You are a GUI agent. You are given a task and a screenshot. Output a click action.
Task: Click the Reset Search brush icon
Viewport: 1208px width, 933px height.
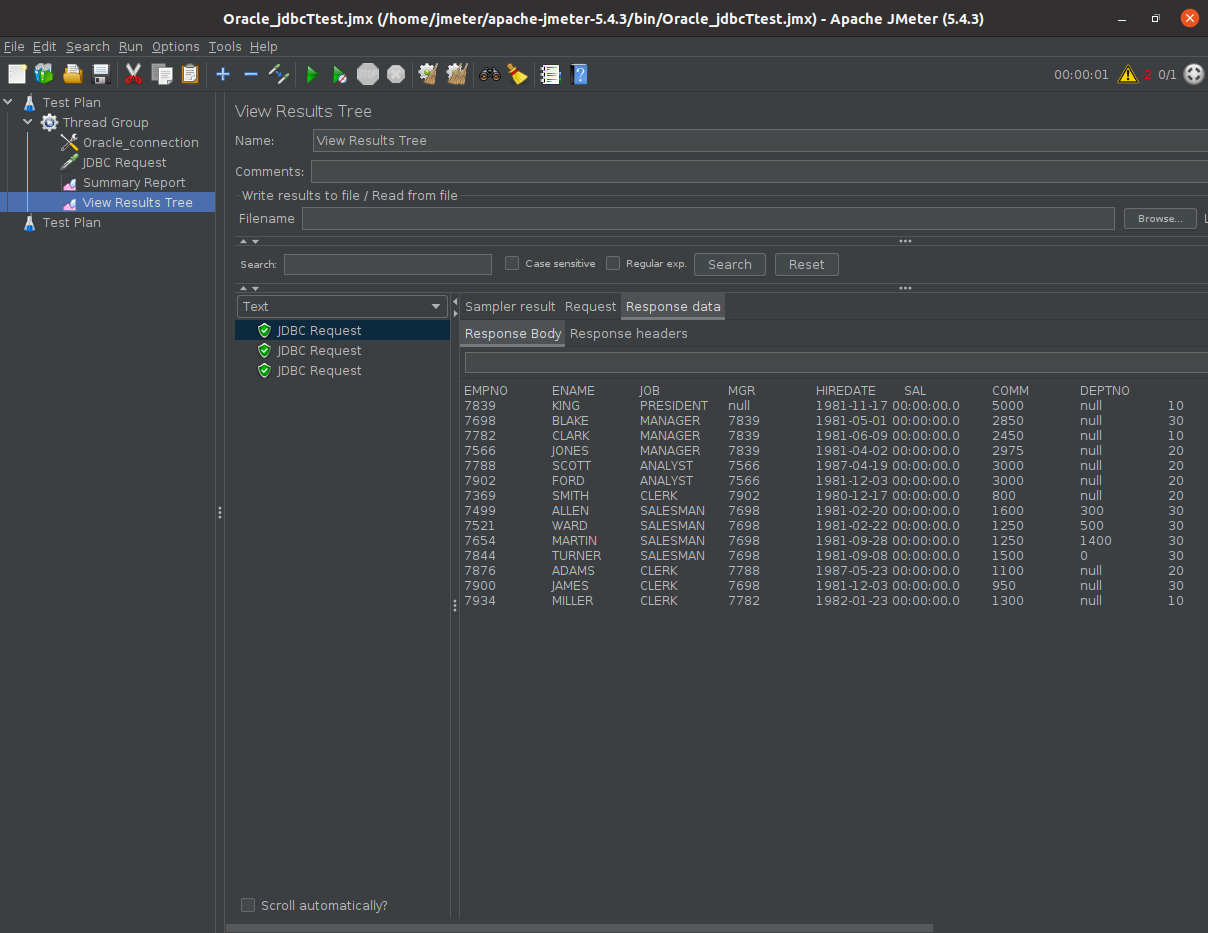point(517,74)
